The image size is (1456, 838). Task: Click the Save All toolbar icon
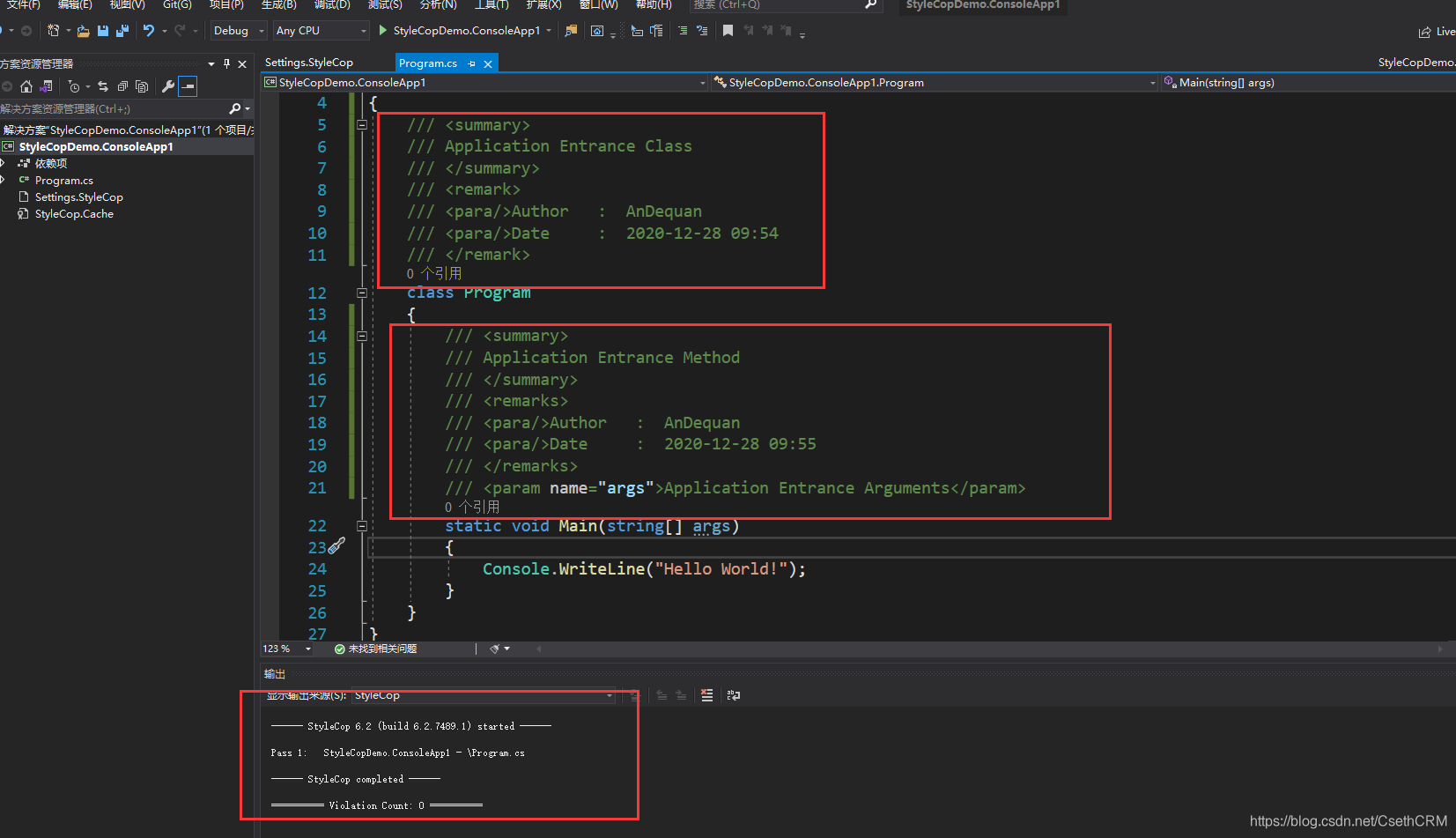(122, 31)
